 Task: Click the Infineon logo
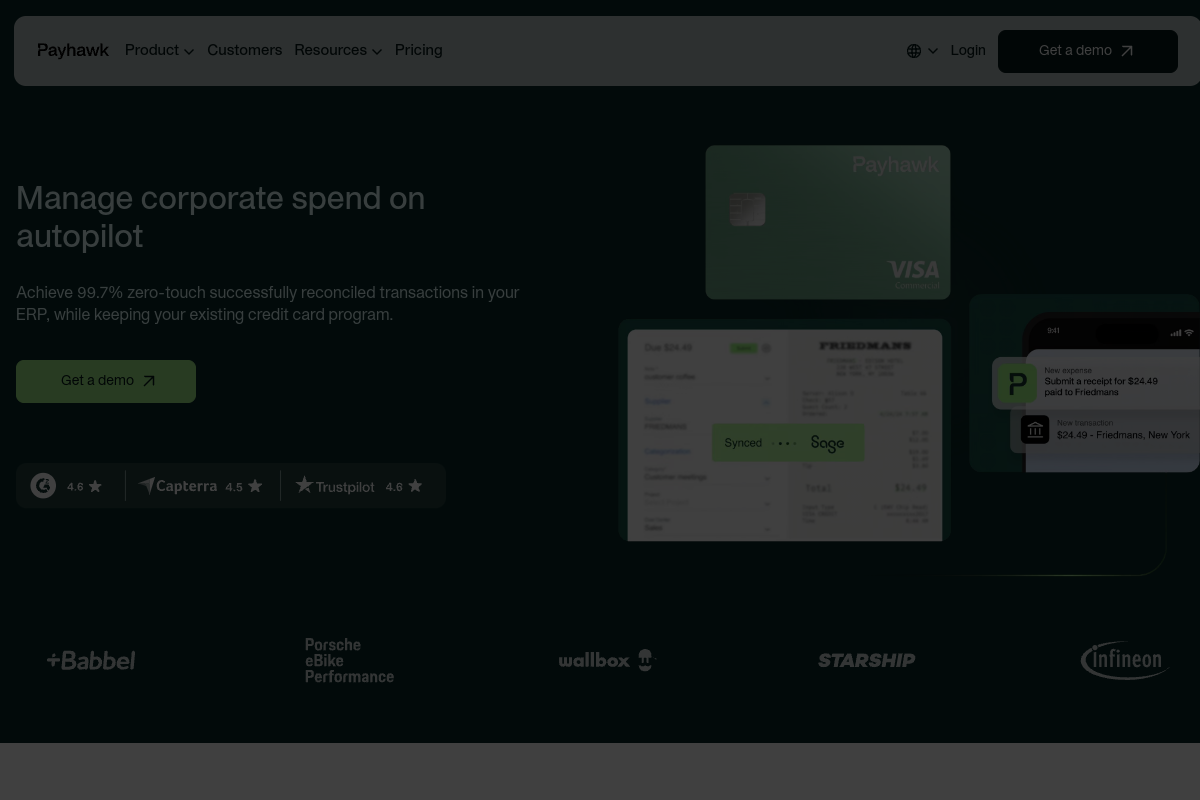[x=1125, y=660]
